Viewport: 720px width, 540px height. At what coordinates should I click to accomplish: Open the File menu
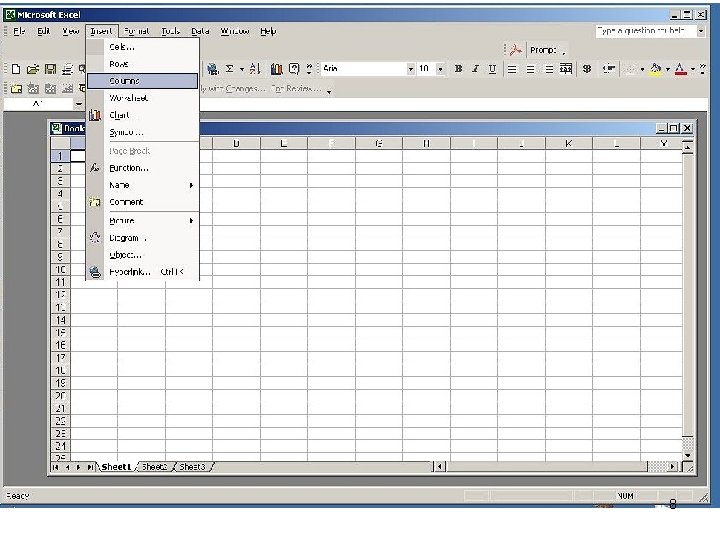tap(19, 31)
